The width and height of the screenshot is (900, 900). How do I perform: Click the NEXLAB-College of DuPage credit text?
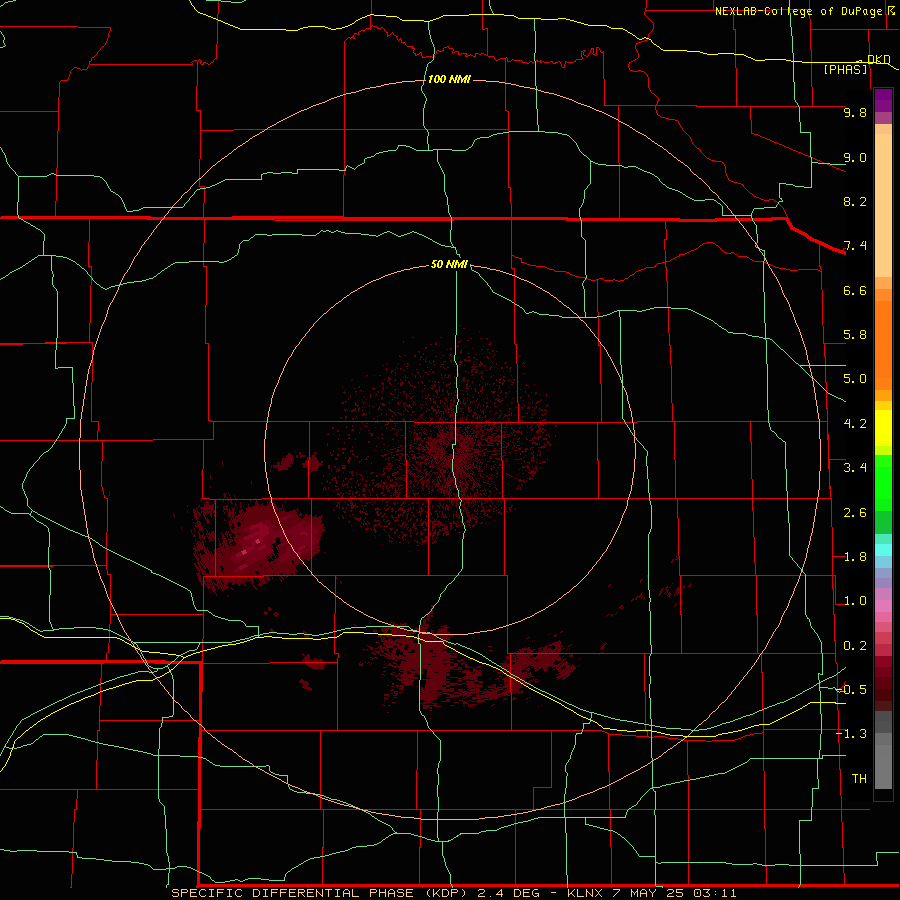tap(798, 11)
